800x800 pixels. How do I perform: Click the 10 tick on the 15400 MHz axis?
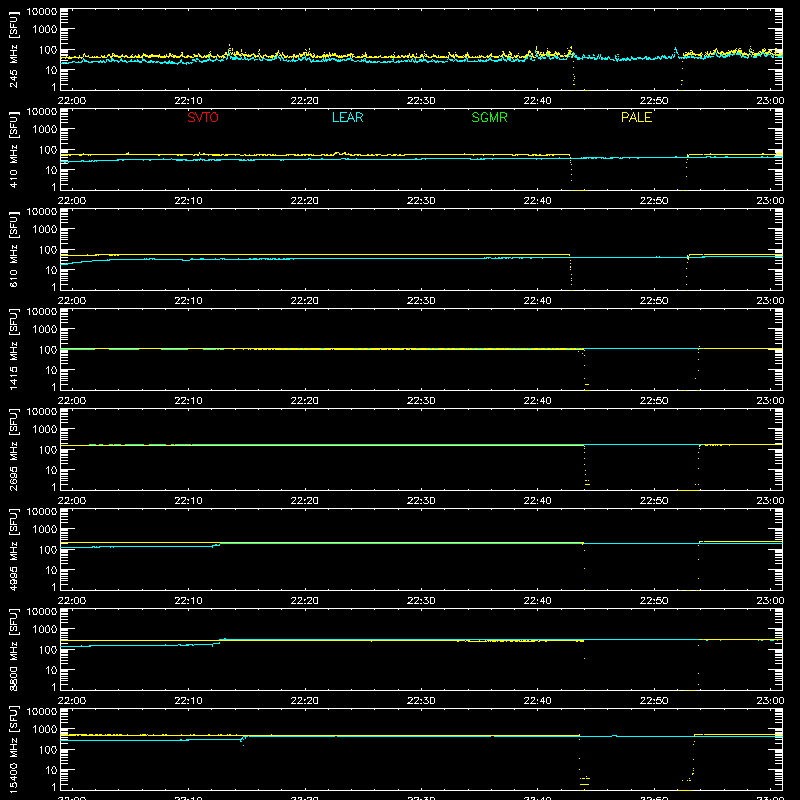tap(51, 770)
